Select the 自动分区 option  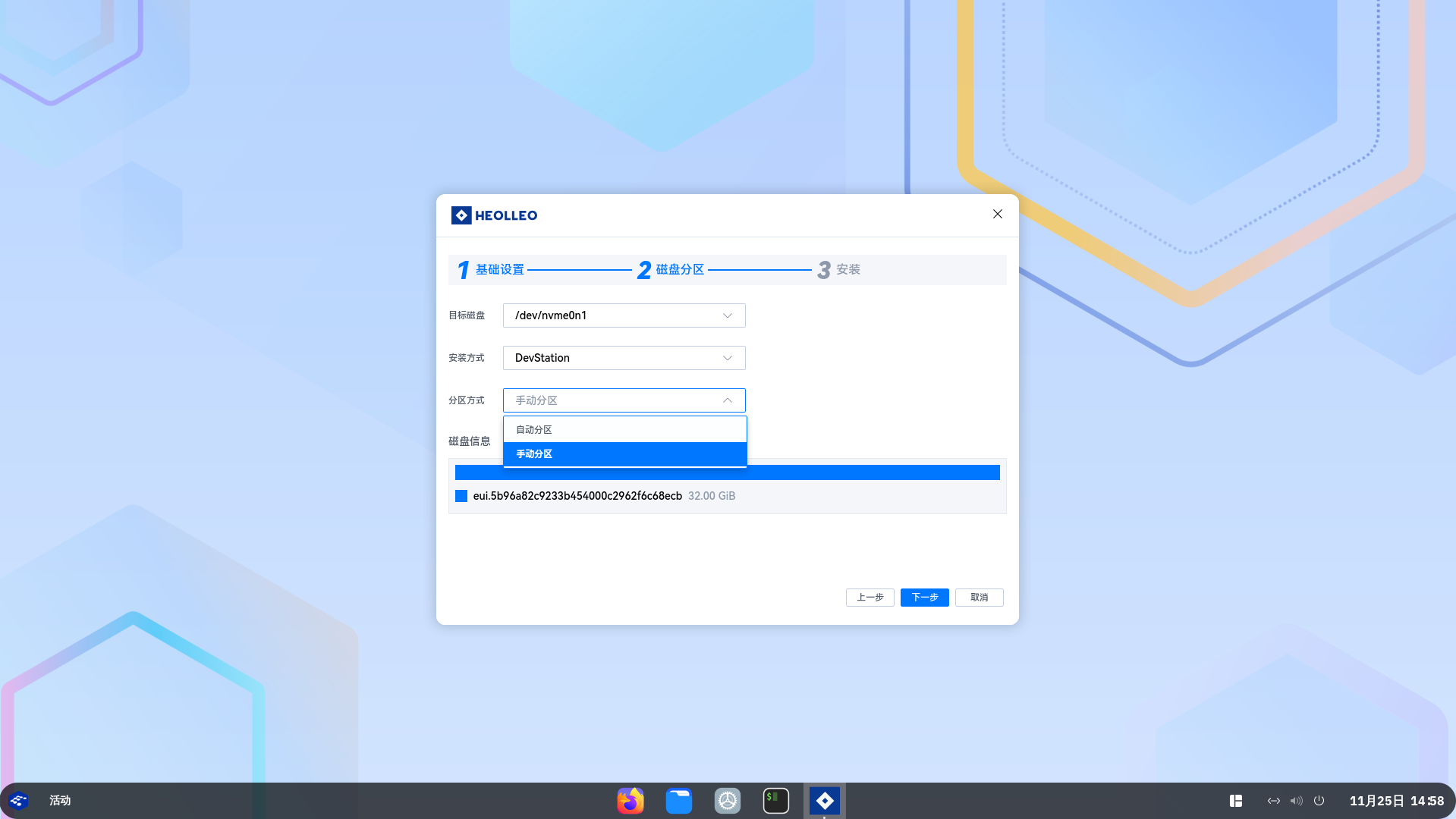(625, 430)
